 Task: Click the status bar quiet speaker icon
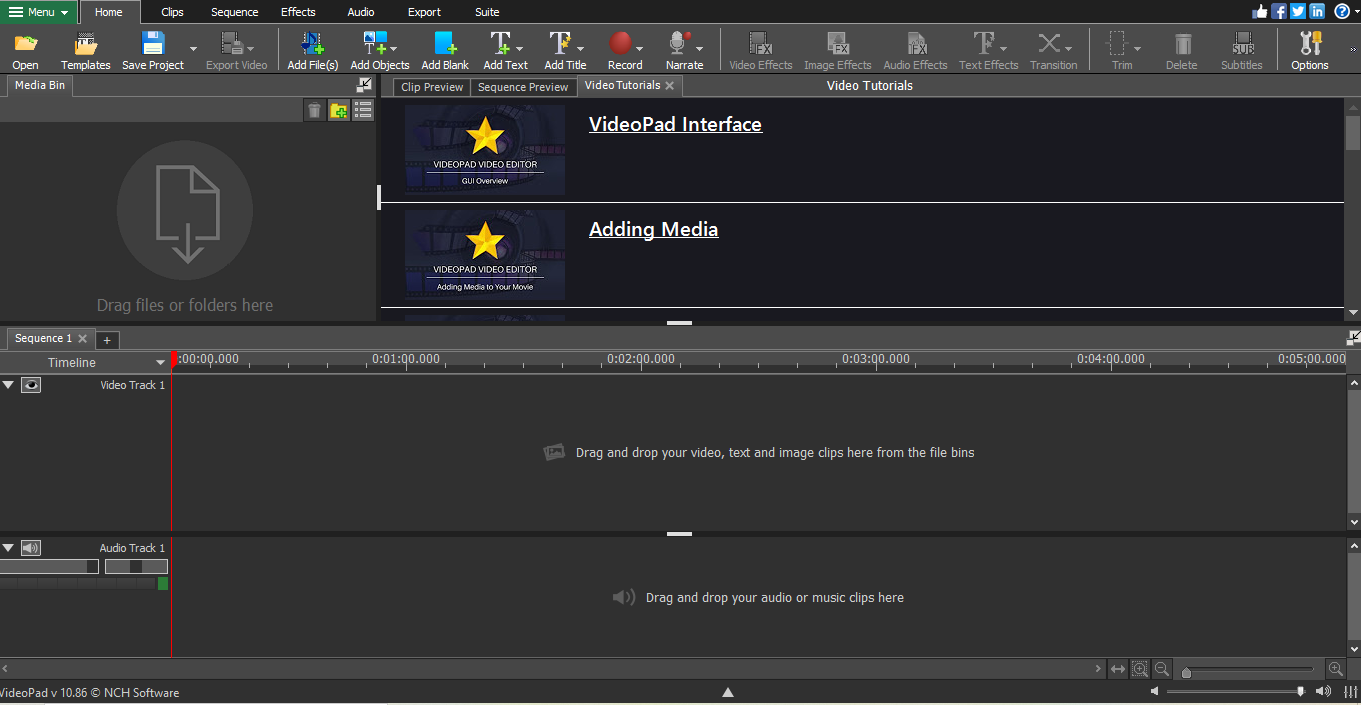tap(1154, 691)
